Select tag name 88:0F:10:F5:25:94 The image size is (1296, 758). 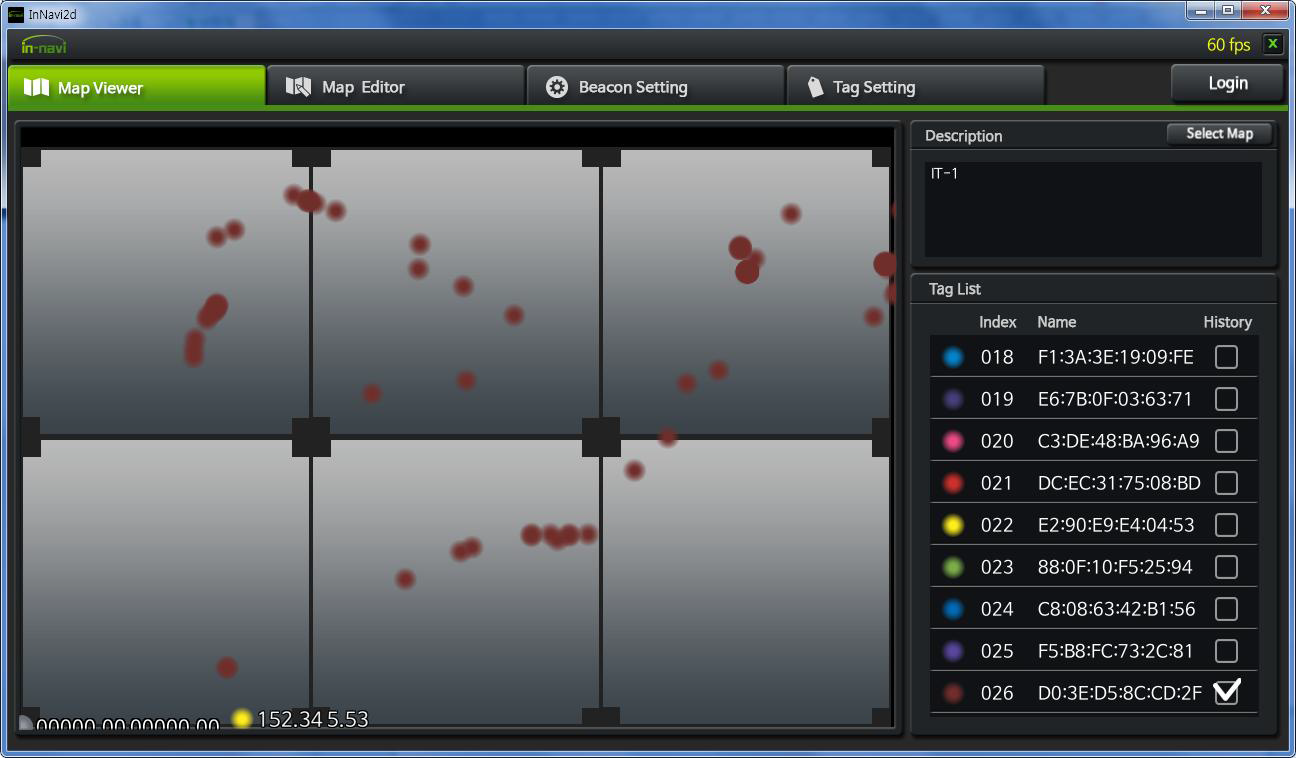click(1115, 567)
